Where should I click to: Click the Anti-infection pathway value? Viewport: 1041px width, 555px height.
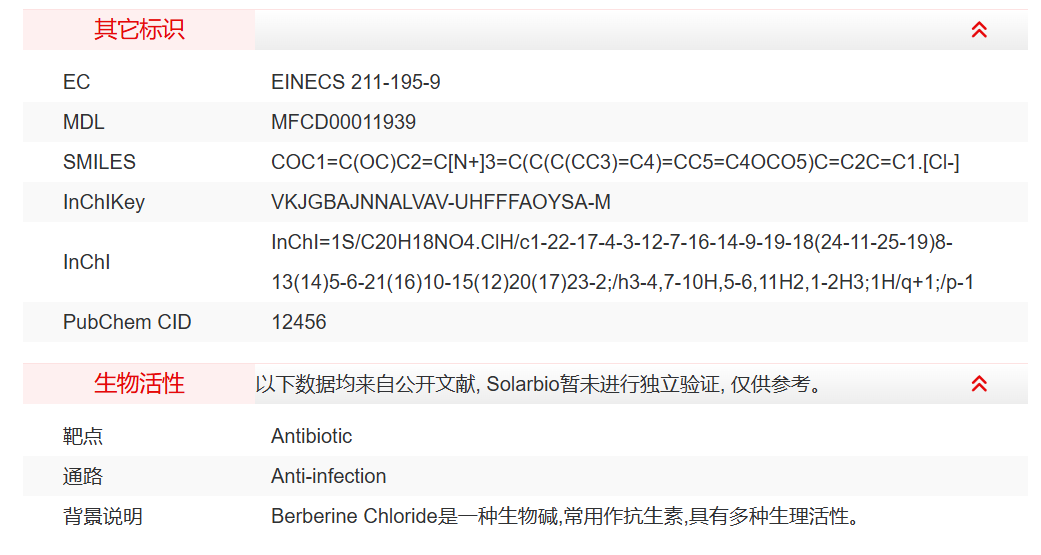coord(328,476)
